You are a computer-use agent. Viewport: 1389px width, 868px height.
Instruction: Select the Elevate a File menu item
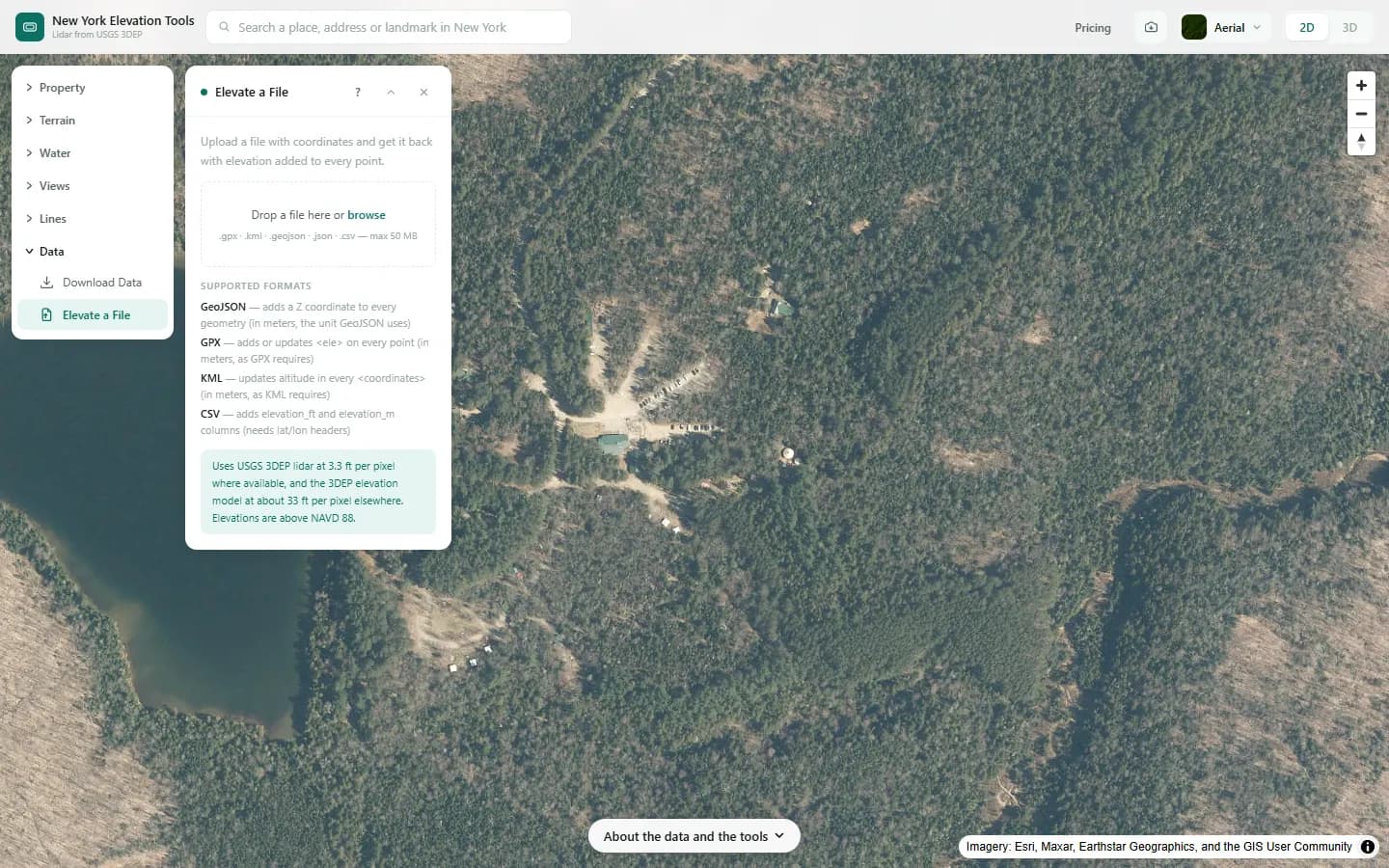coord(93,315)
